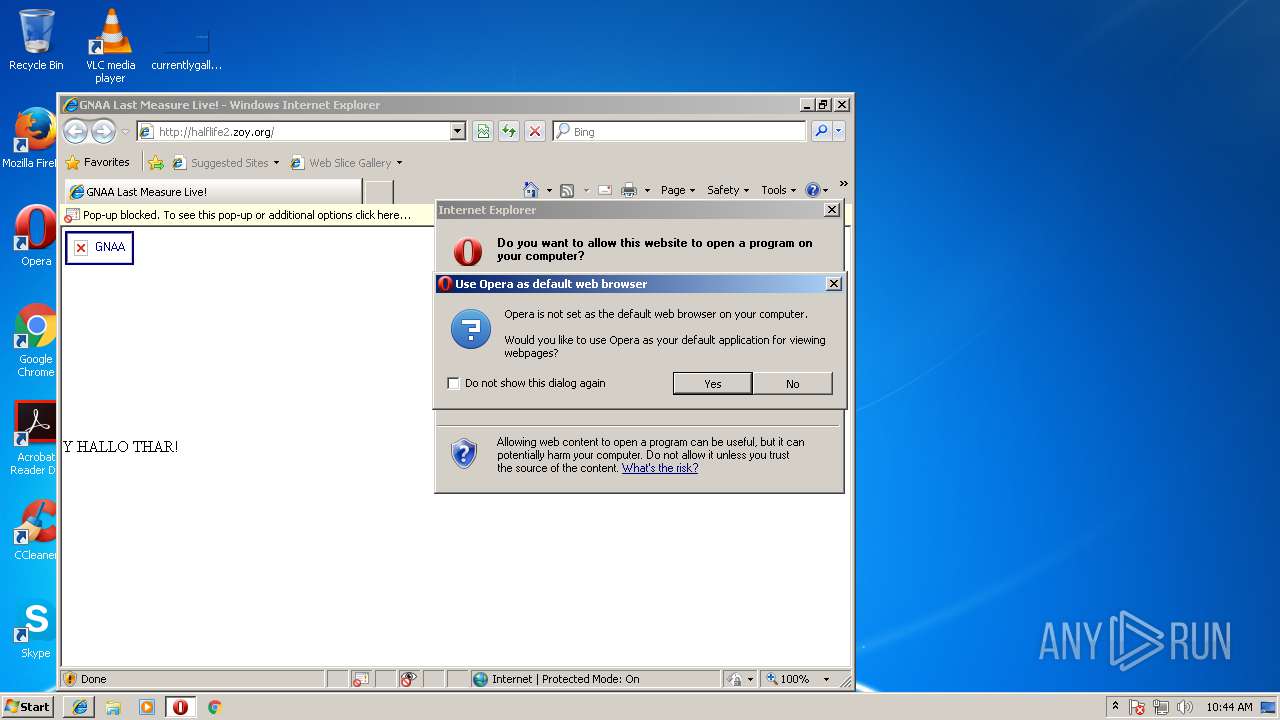Select CCleaner desktop shortcut icon

[35, 530]
